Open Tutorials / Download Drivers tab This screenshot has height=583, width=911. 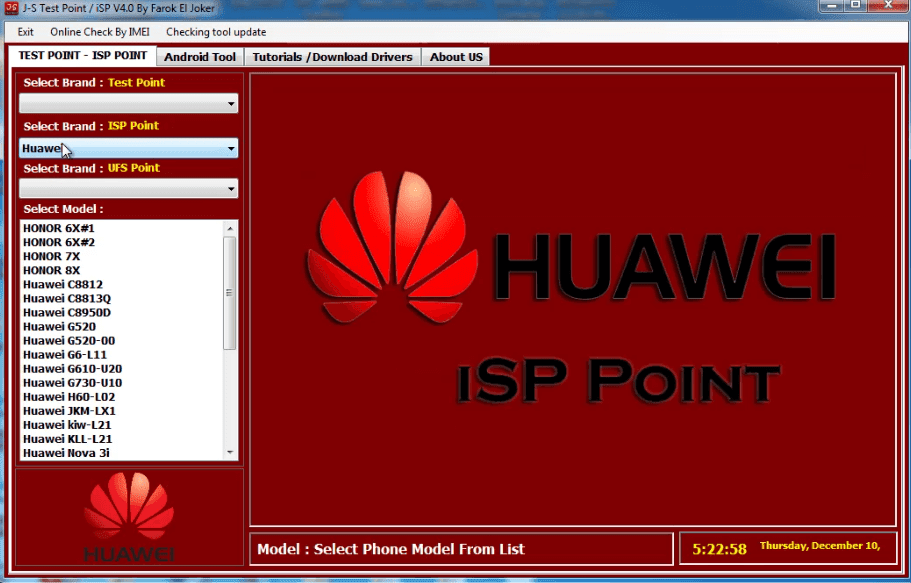[x=332, y=57]
